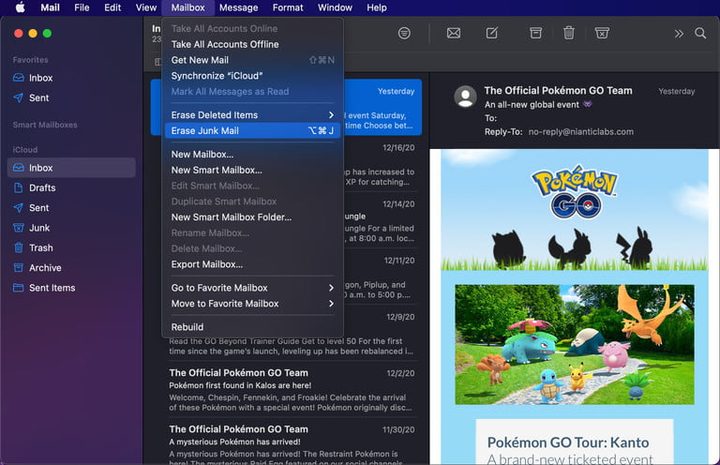Expand Move to Favorite Mailbox submenu
This screenshot has width=720, height=465.
click(x=331, y=303)
